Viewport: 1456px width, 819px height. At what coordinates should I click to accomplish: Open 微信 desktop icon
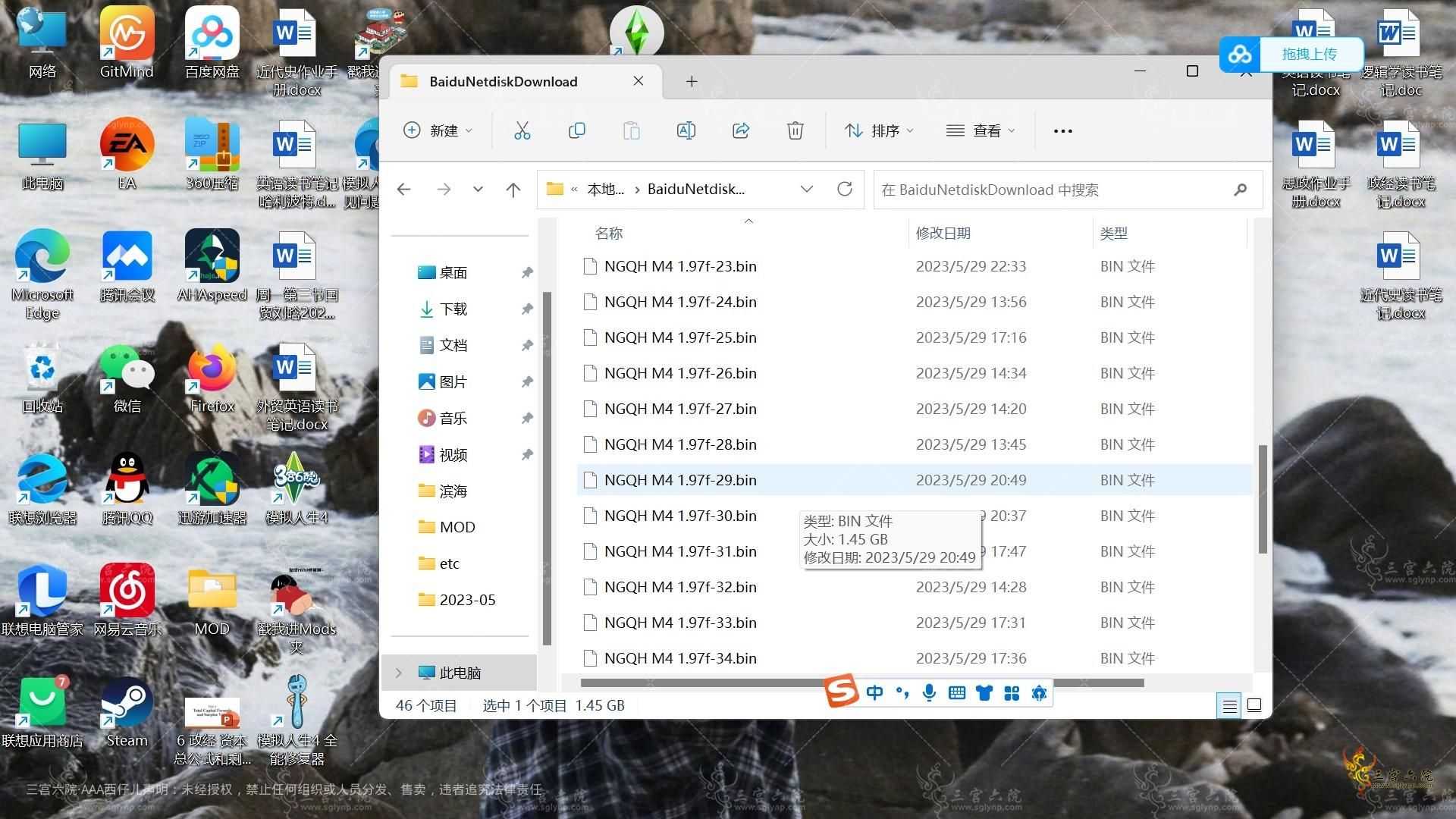pyautogui.click(x=127, y=378)
